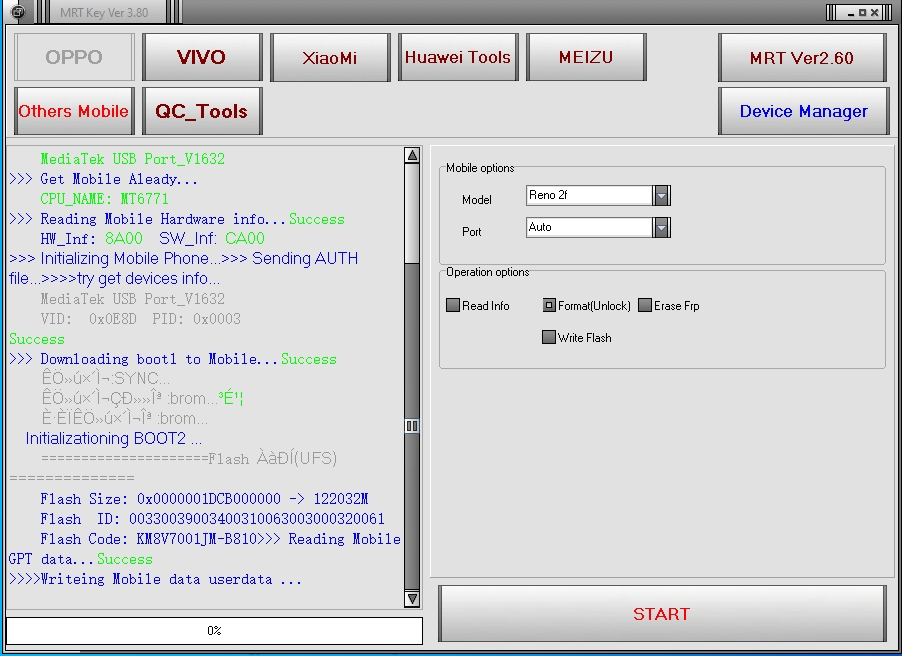The height and width of the screenshot is (656, 902).
Task: Close the MRT Key window
Action: coord(875,12)
